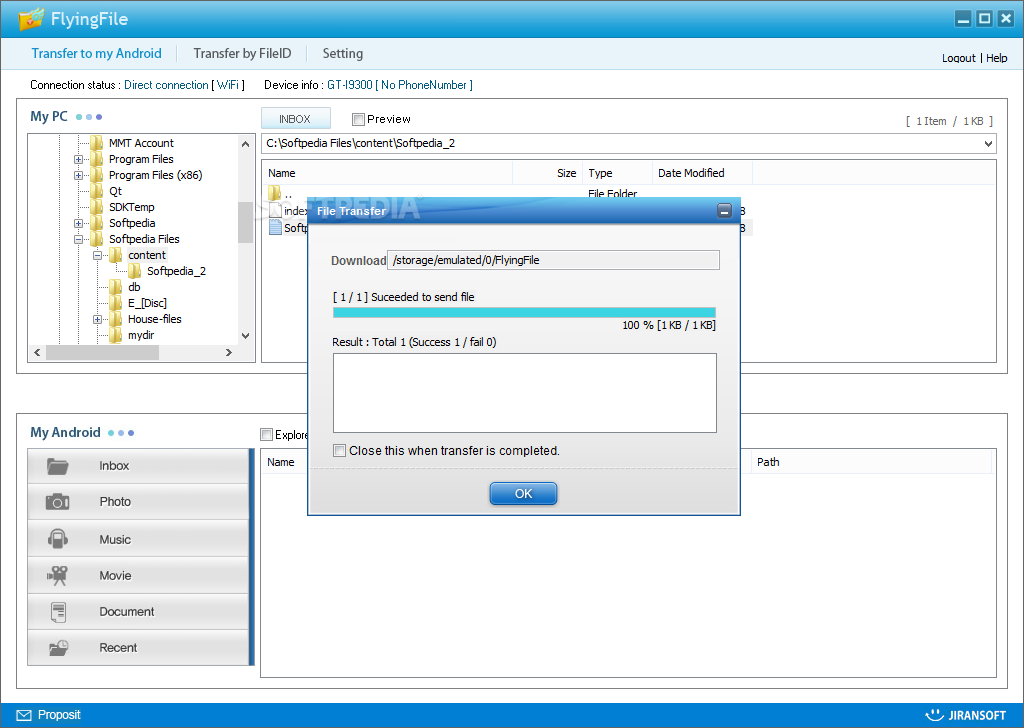Click the SDKTemp folder icon
This screenshot has width=1024, height=728.
coord(97,206)
